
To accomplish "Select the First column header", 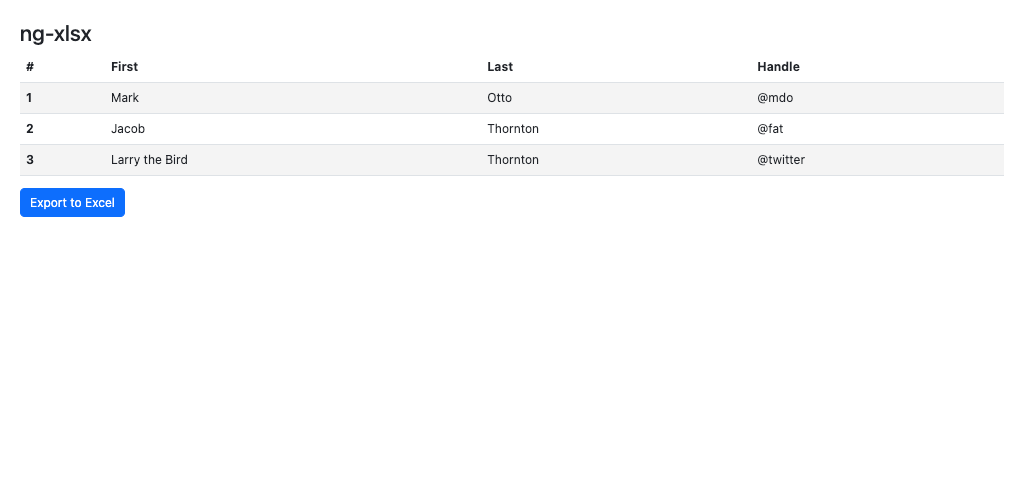I will click(x=124, y=67).
